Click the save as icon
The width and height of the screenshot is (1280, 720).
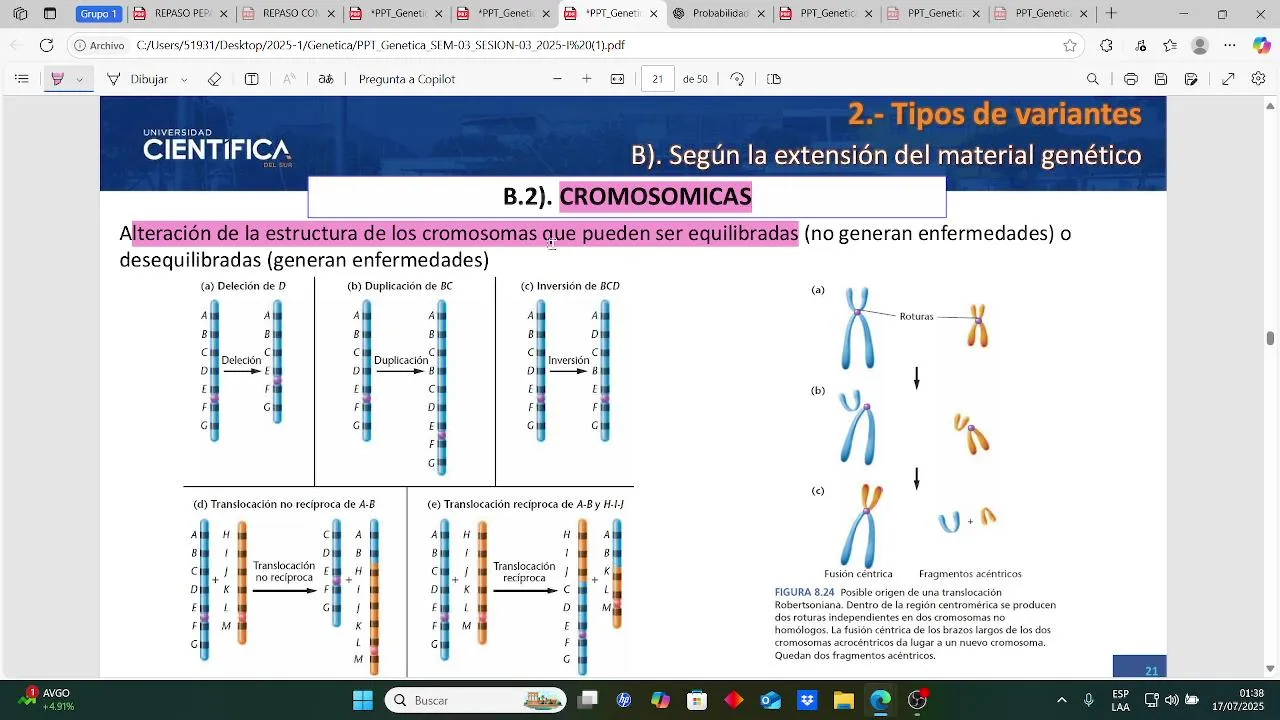point(1191,79)
